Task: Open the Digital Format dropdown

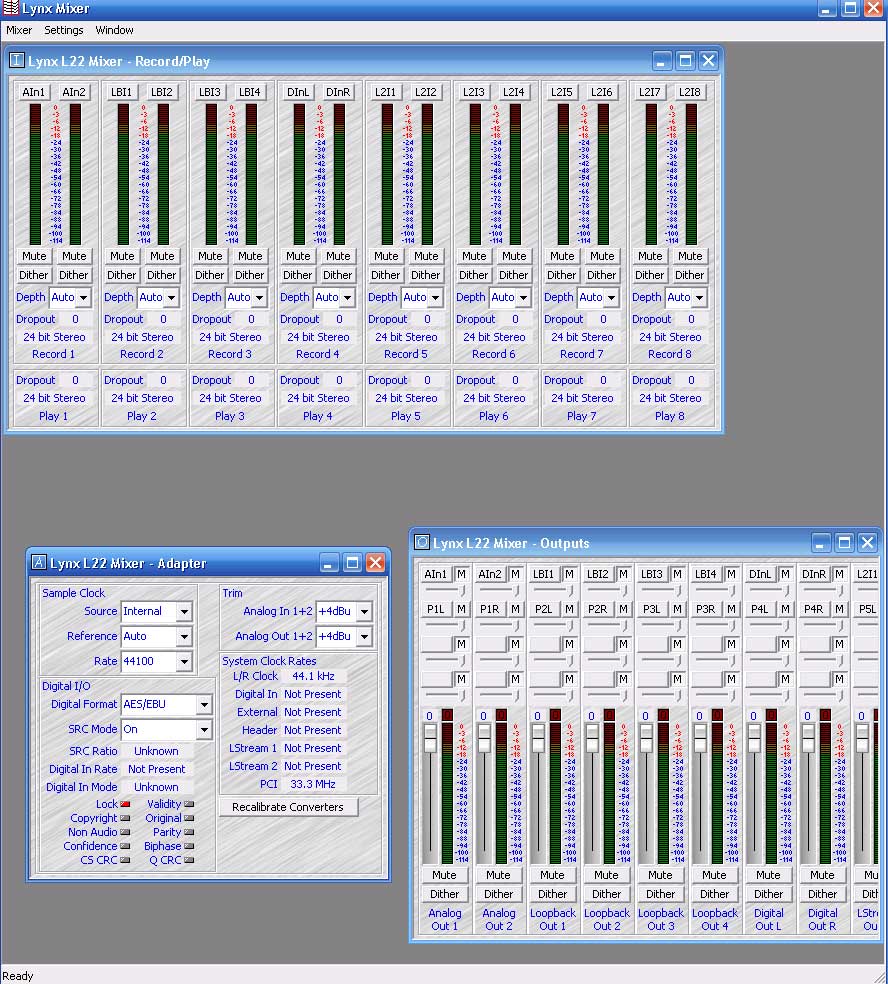Action: [x=205, y=705]
